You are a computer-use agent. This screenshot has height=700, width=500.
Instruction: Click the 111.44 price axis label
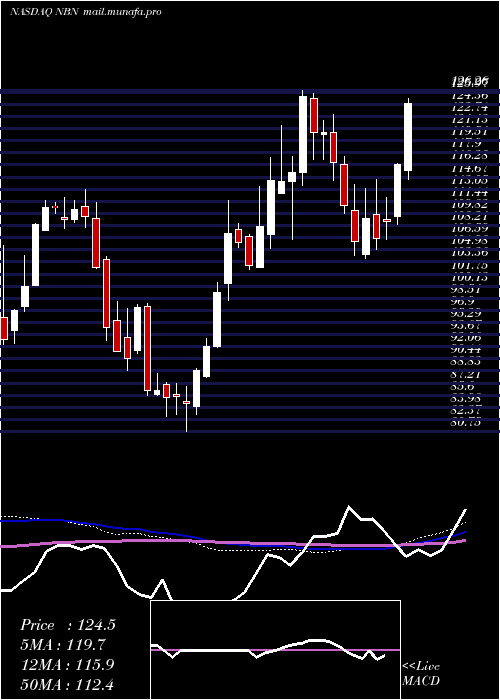click(470, 192)
